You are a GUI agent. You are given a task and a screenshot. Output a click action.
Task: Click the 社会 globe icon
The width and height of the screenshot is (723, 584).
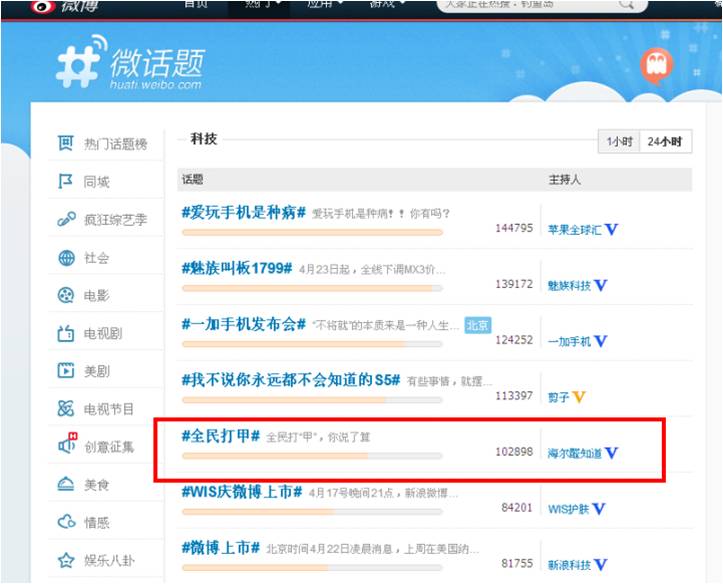coord(66,258)
